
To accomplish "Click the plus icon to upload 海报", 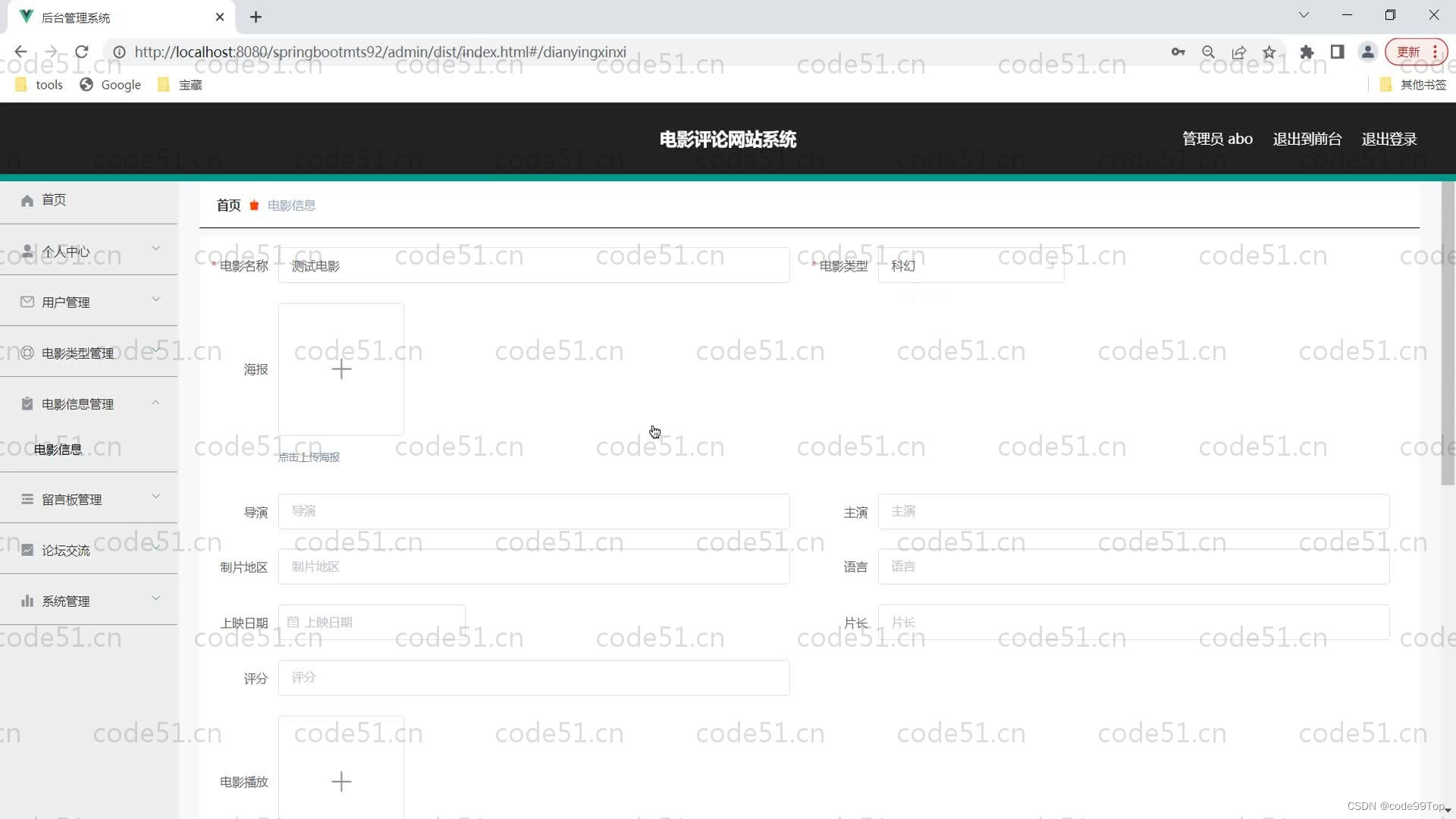I will (341, 369).
